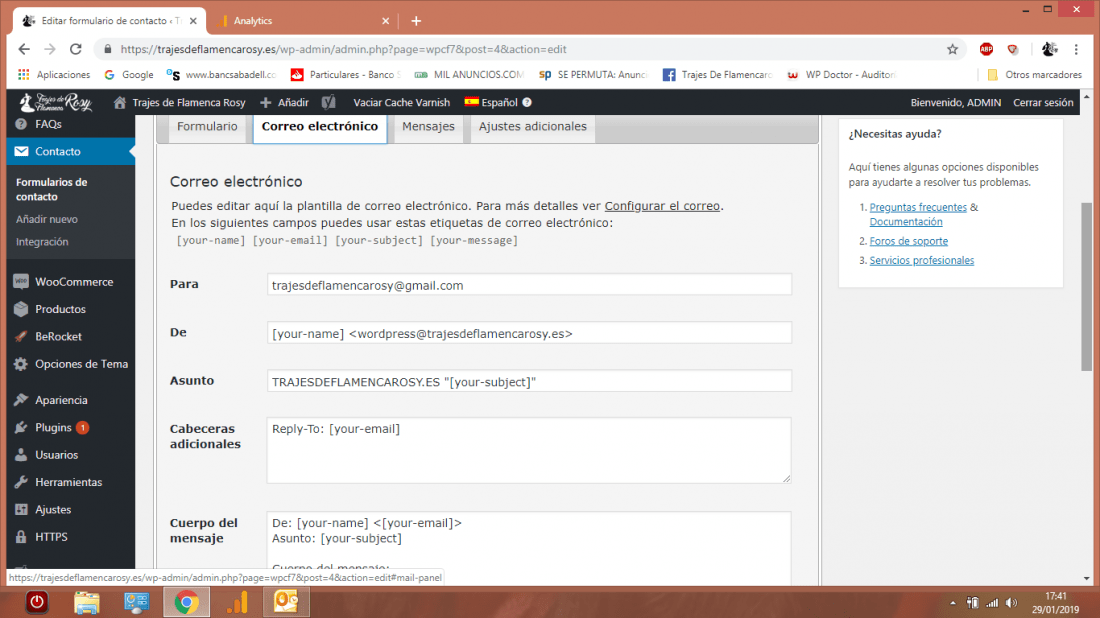
Task: Click the Cuerpo del mensaje textarea
Action: (x=529, y=549)
